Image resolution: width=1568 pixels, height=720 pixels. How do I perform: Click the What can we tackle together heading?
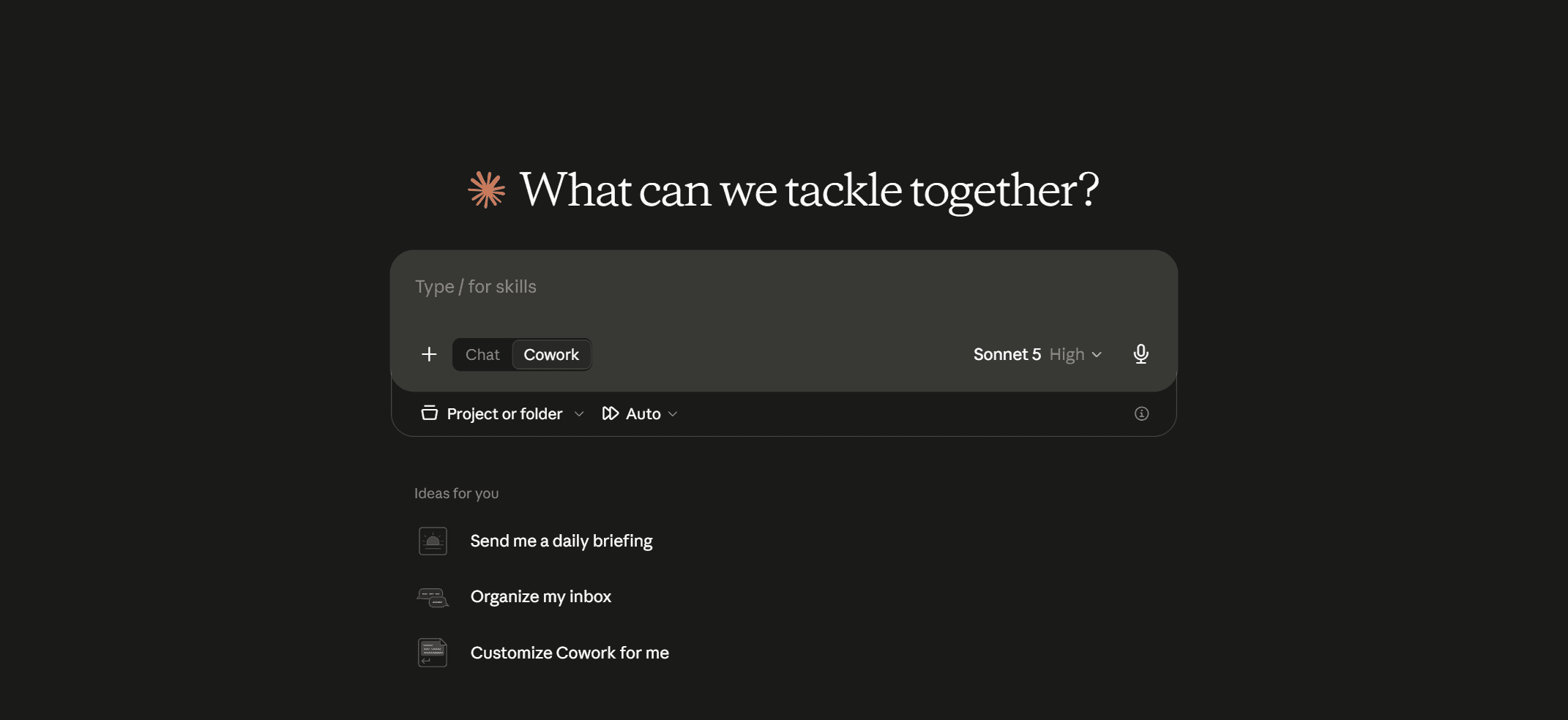click(x=809, y=190)
